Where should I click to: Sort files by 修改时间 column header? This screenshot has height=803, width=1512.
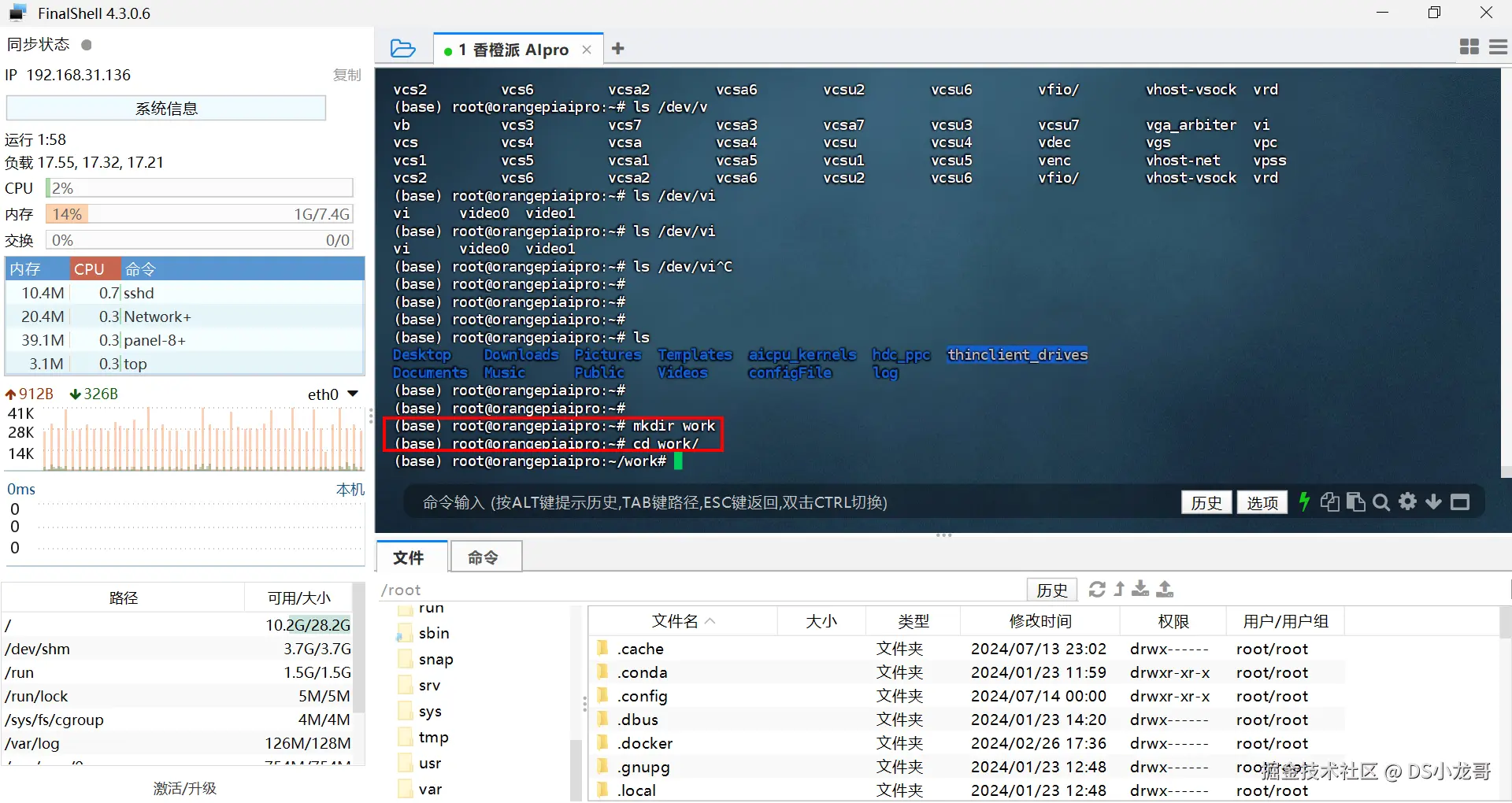click(x=1040, y=621)
